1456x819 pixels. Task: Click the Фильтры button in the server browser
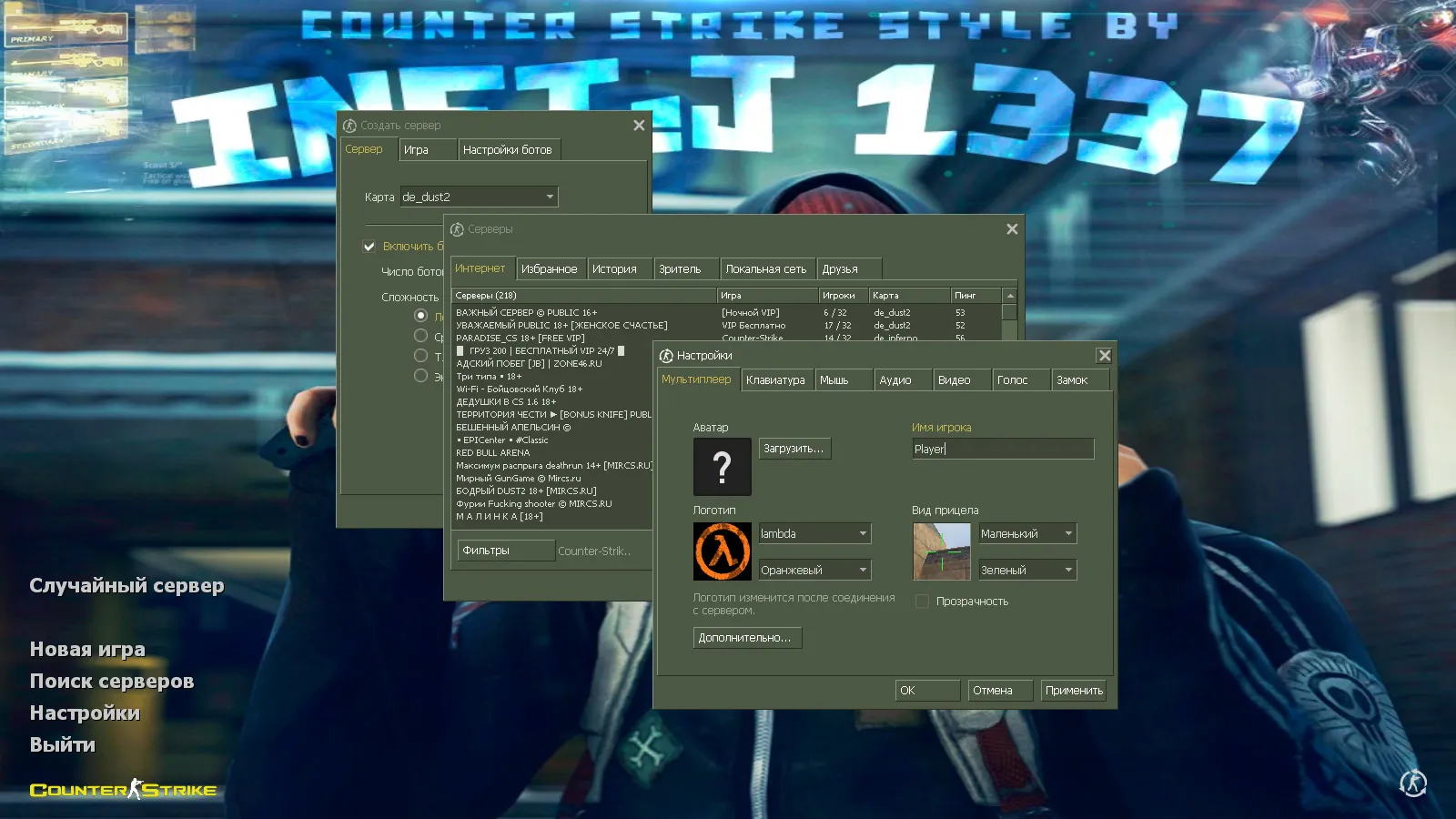(505, 550)
